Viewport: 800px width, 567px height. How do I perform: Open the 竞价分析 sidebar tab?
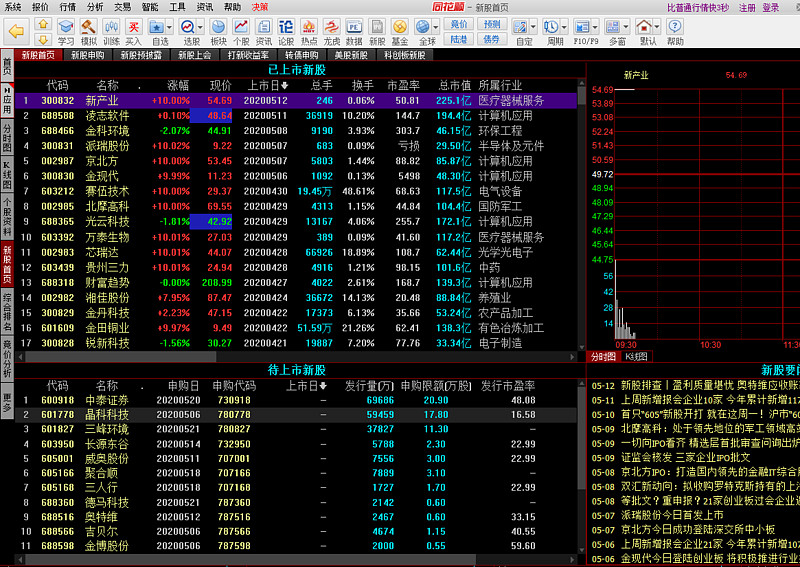tap(7, 359)
